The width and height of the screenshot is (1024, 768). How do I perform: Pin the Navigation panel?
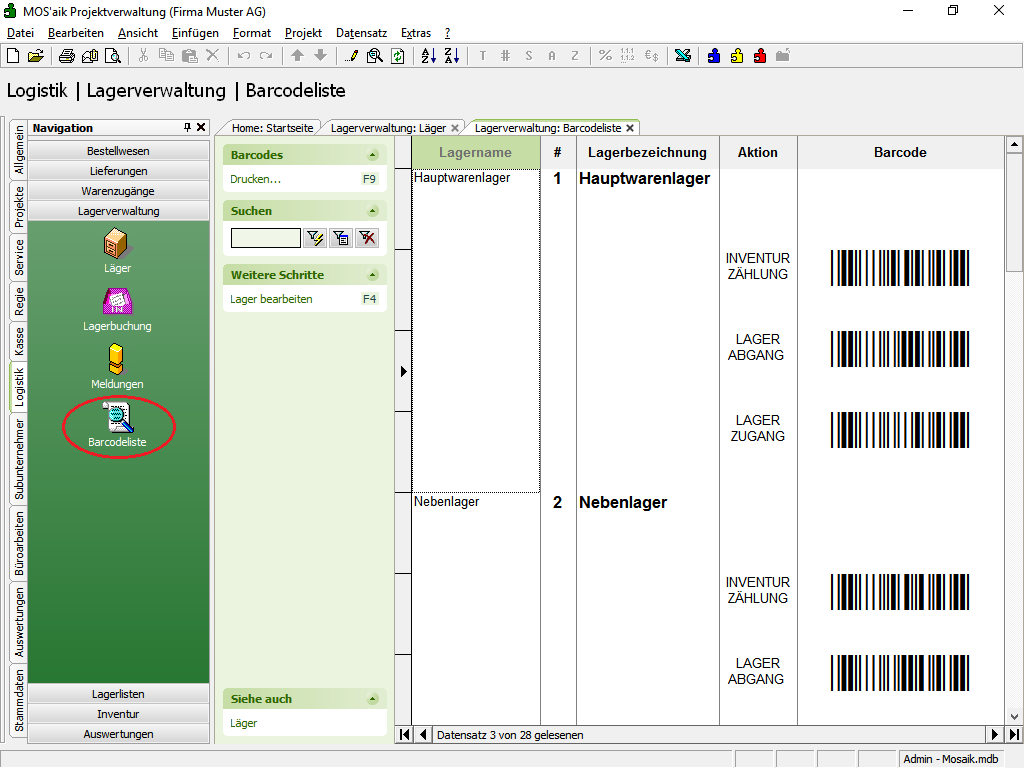click(x=187, y=127)
